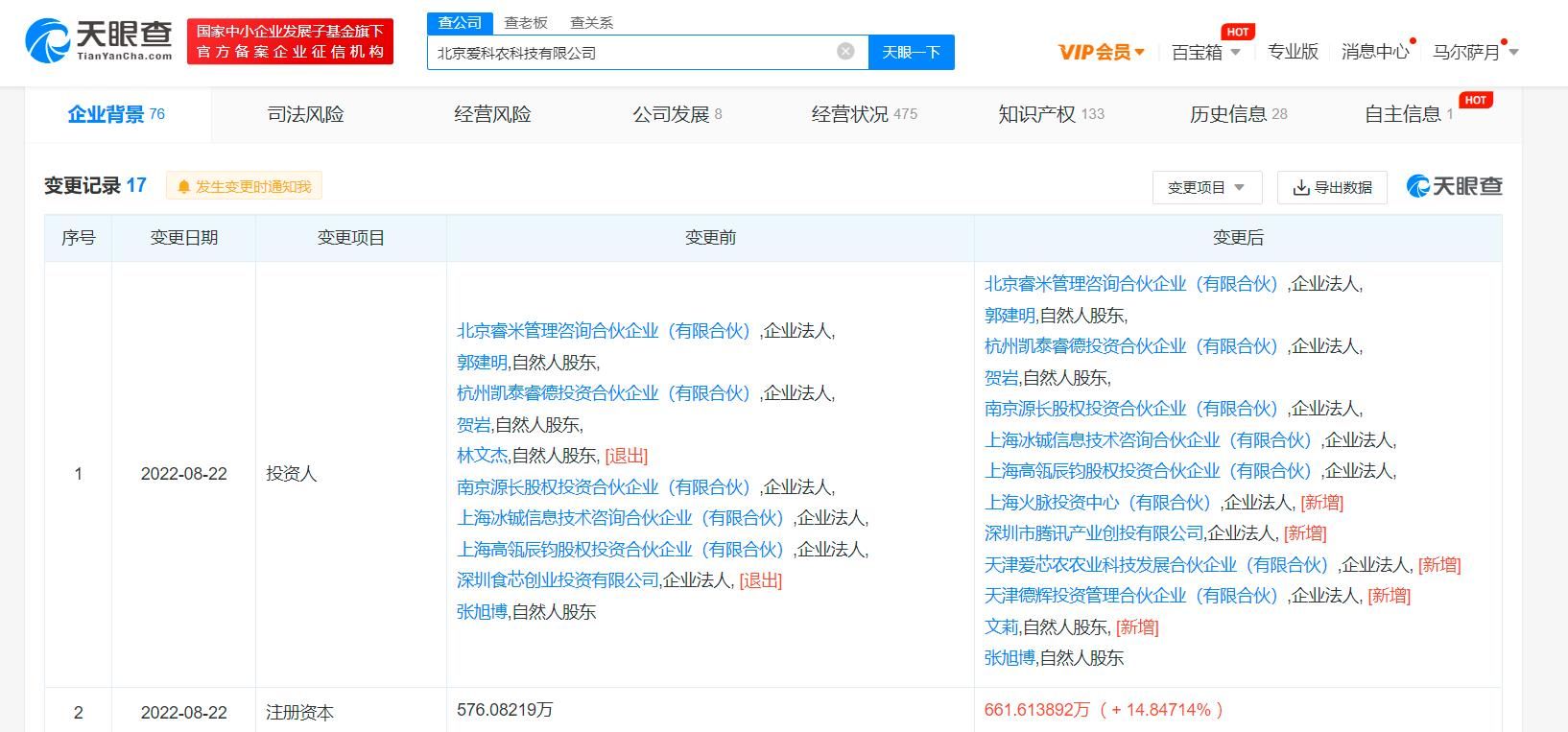Open 深圳市腾讯产业创投有限公司 link
The width and height of the screenshot is (1568, 732).
pyautogui.click(x=1093, y=533)
